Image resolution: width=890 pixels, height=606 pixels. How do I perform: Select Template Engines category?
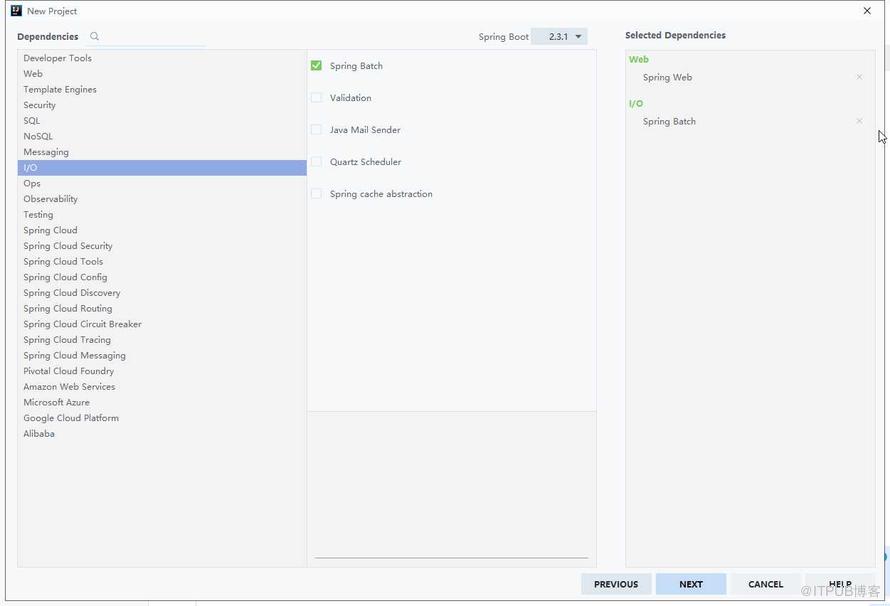click(x=162, y=89)
